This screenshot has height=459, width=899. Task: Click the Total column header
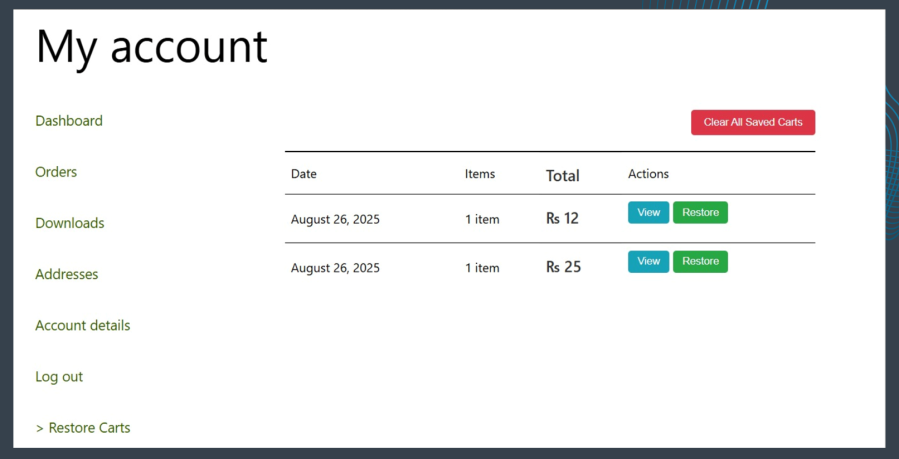coord(562,175)
